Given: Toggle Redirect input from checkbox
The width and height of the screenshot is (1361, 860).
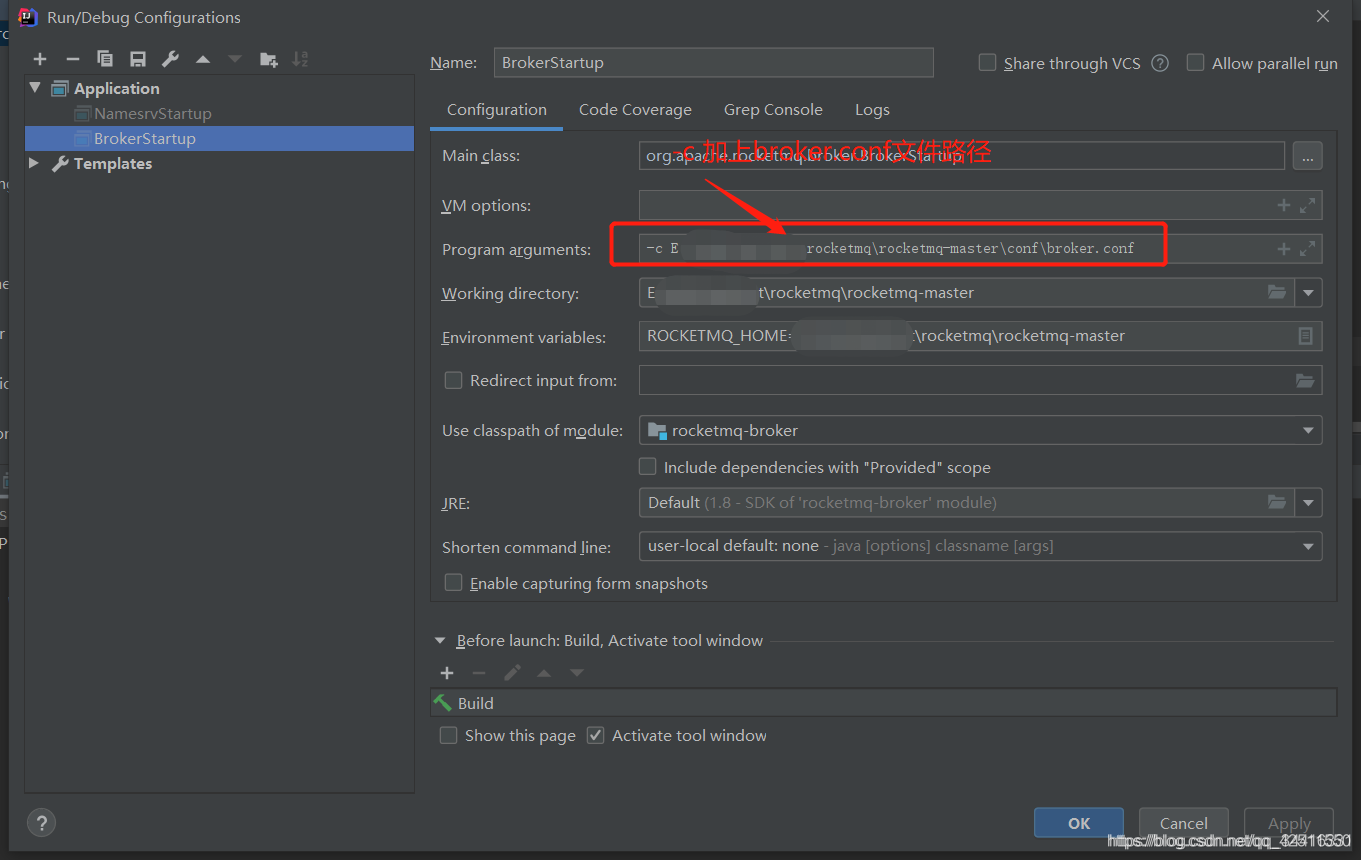Looking at the screenshot, I should point(453,380).
